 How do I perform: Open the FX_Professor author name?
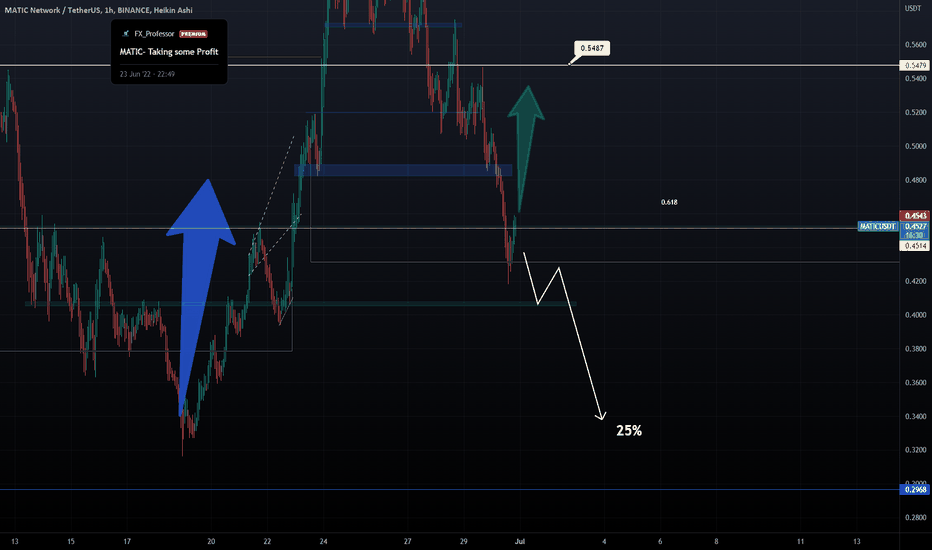coord(154,34)
